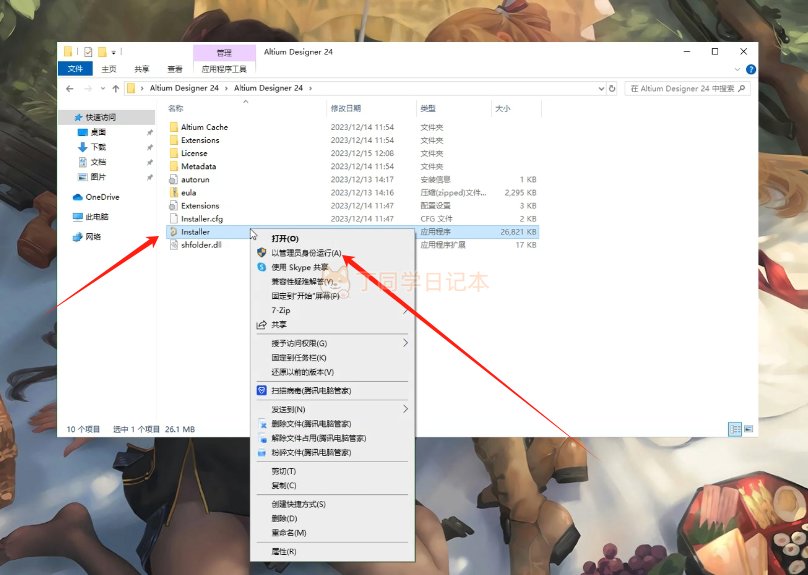Sort by 修改日期 column header
The width and height of the screenshot is (808, 575).
pos(371,108)
